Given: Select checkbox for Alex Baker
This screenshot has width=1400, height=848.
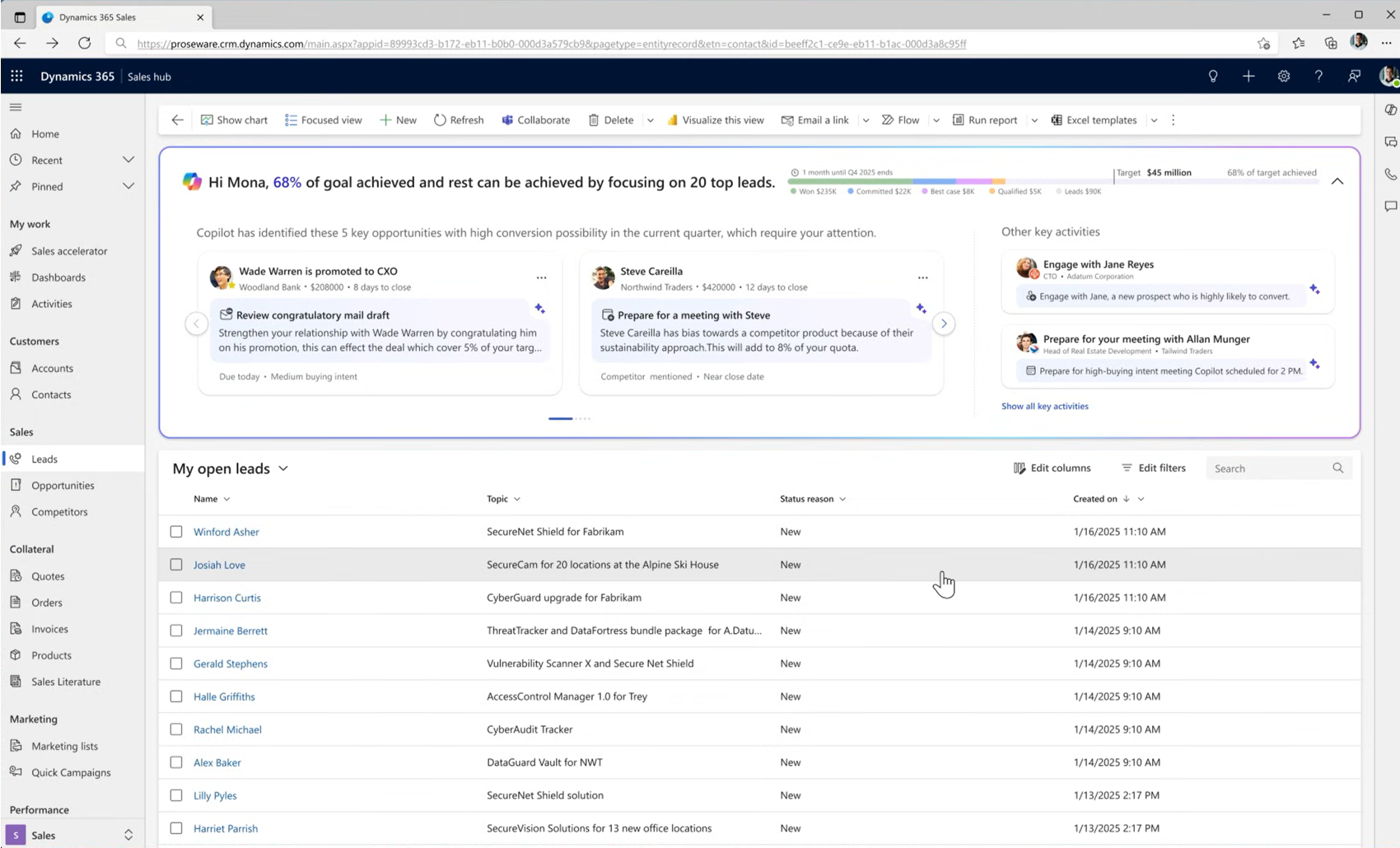Looking at the screenshot, I should [176, 762].
